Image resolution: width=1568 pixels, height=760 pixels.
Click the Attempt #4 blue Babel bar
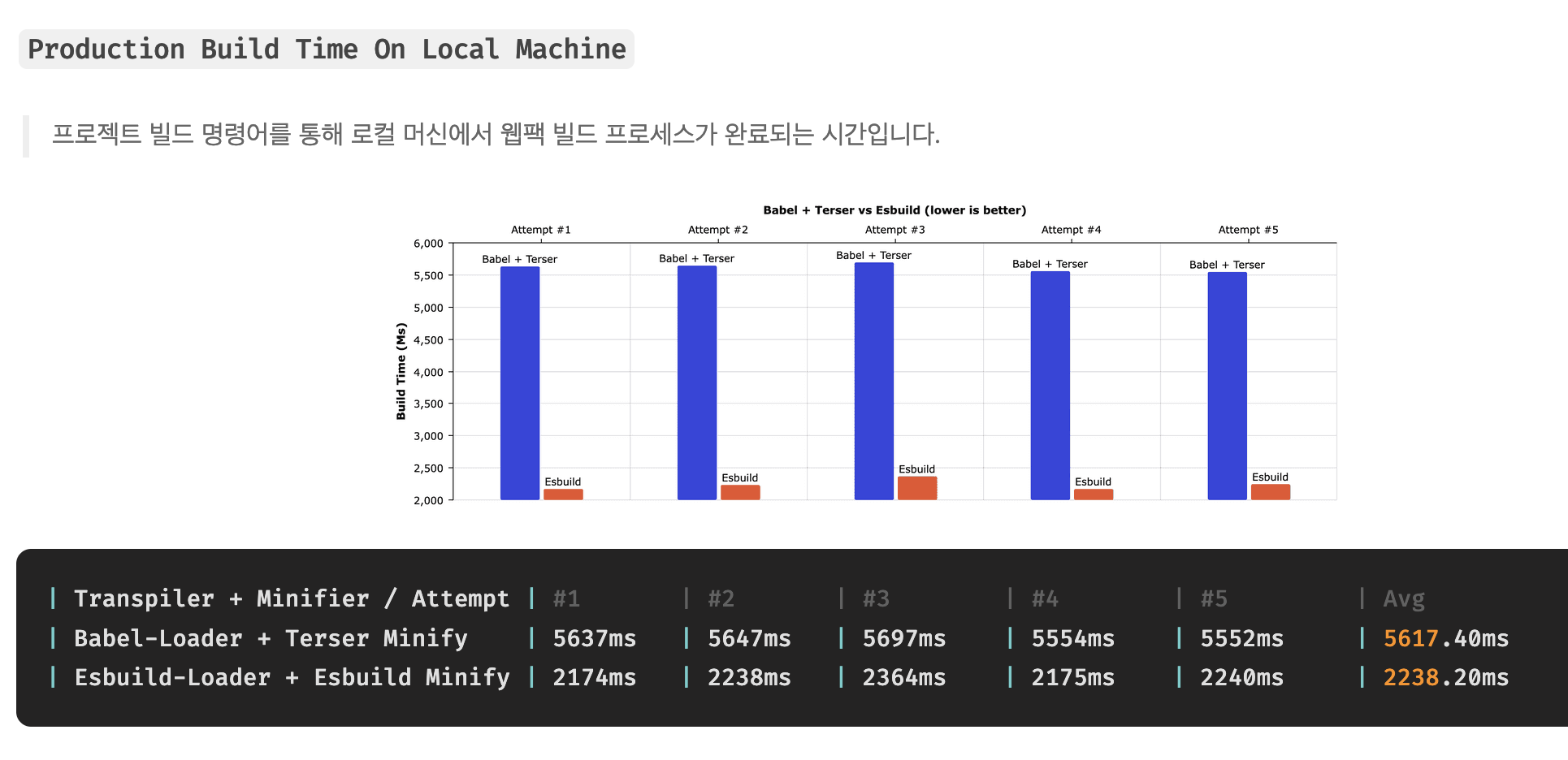pyautogui.click(x=1050, y=386)
